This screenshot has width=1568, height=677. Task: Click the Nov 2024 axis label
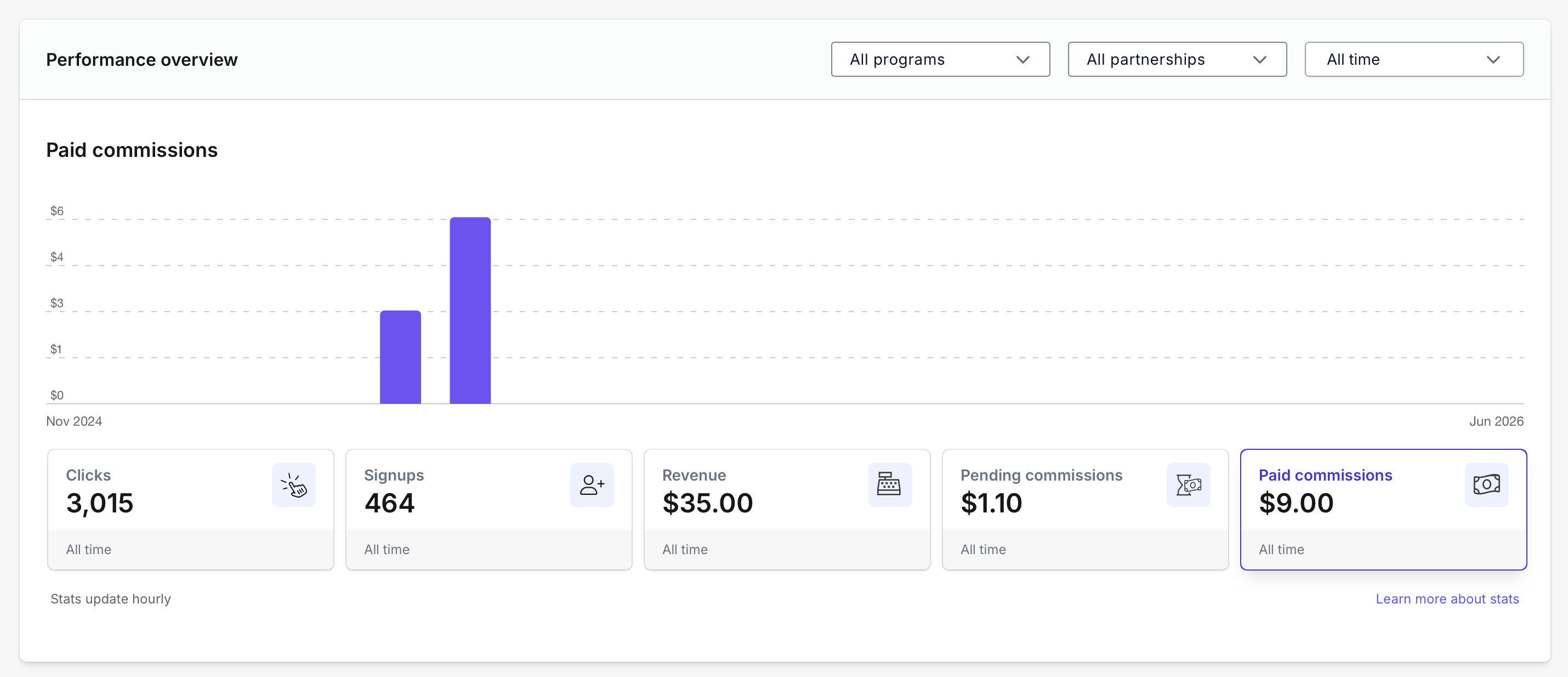pos(74,421)
